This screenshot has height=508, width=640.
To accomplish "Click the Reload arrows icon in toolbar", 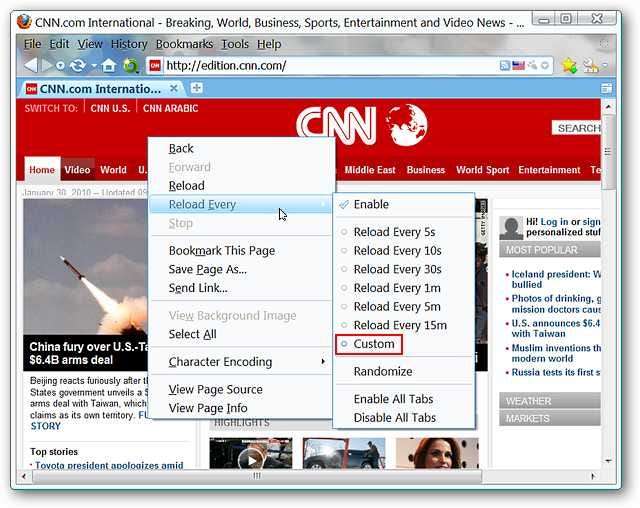I will coord(78,65).
